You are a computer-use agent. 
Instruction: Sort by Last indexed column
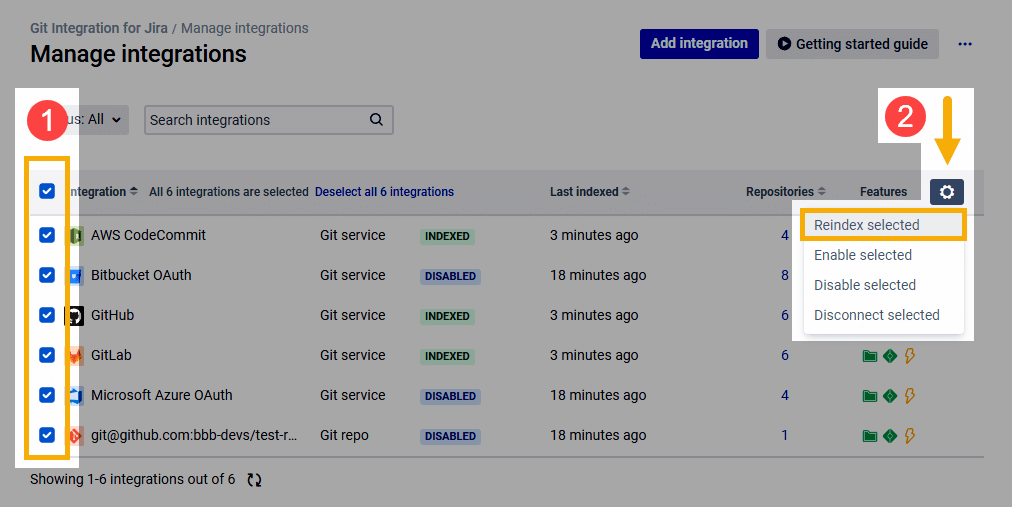[x=590, y=192]
